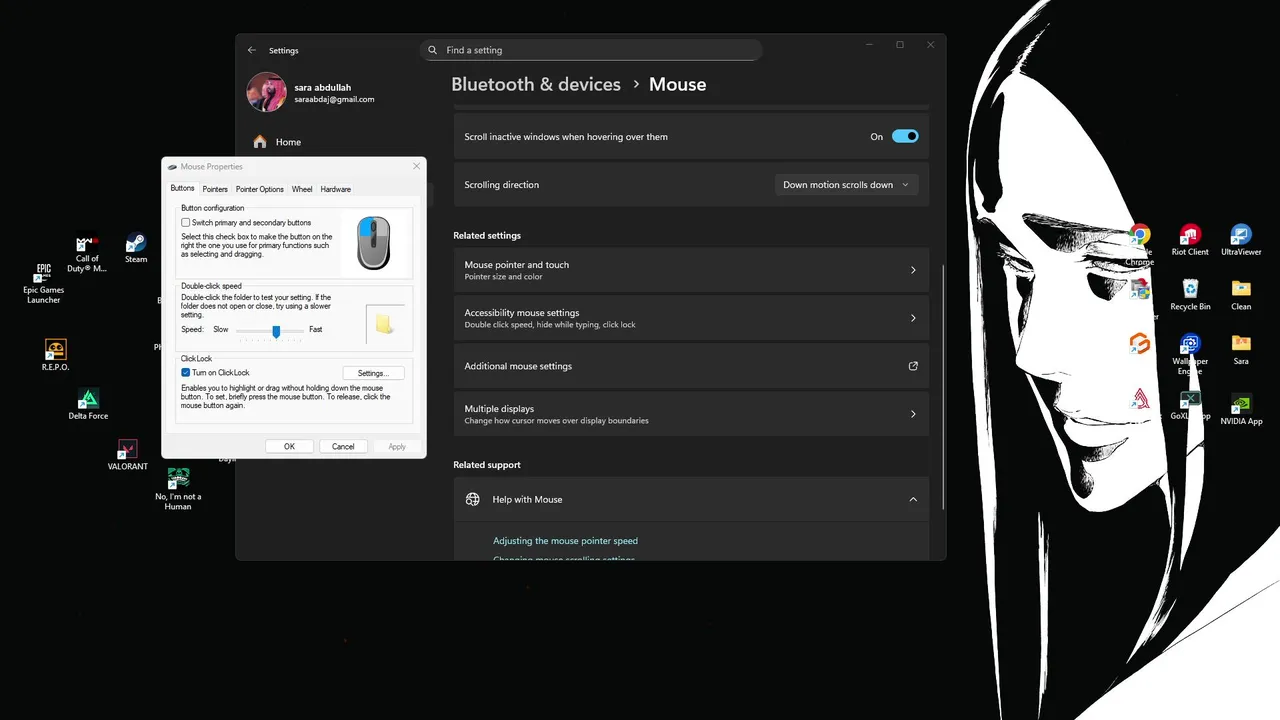This screenshot has height=720, width=1280.
Task: Collapse the Help with Mouse section
Action: [913, 499]
